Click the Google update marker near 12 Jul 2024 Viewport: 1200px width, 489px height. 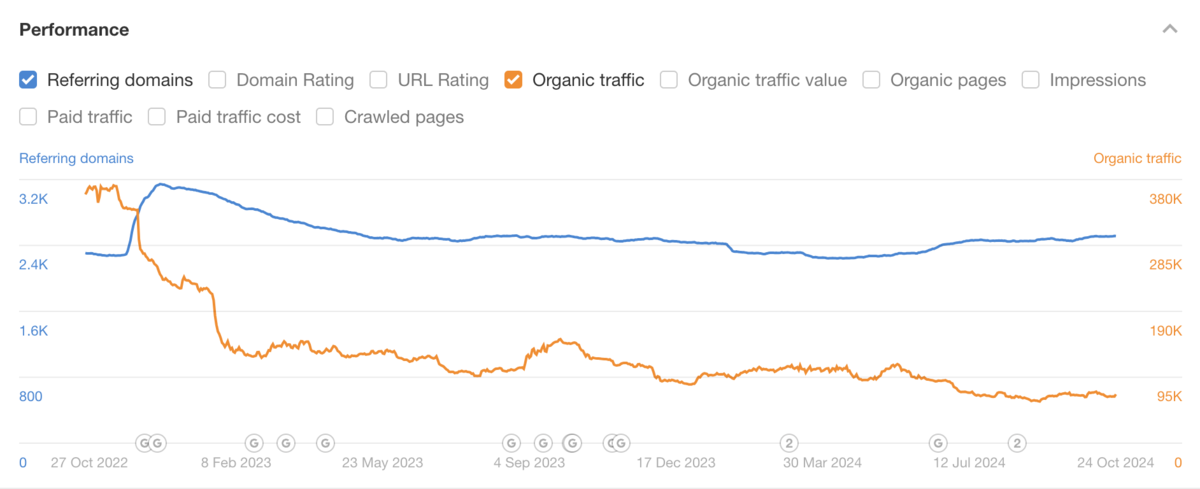point(938,442)
